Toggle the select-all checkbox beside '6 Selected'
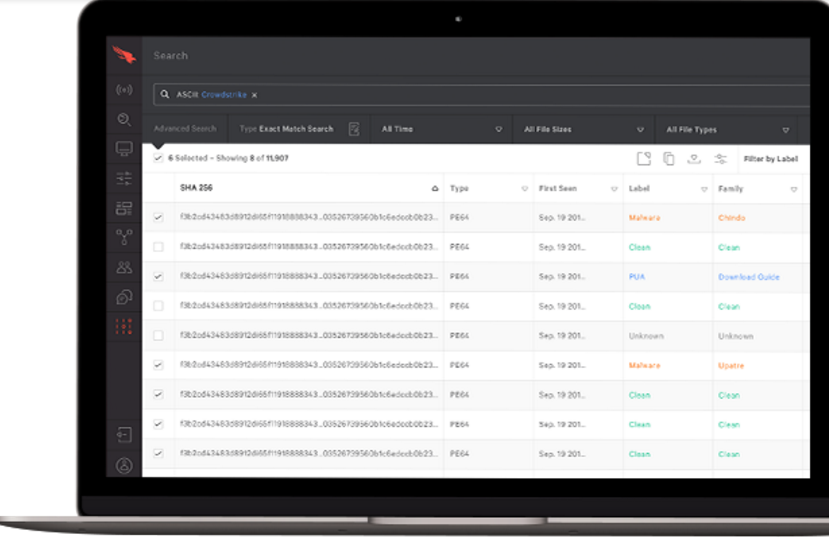The height and width of the screenshot is (554, 829). 158,158
